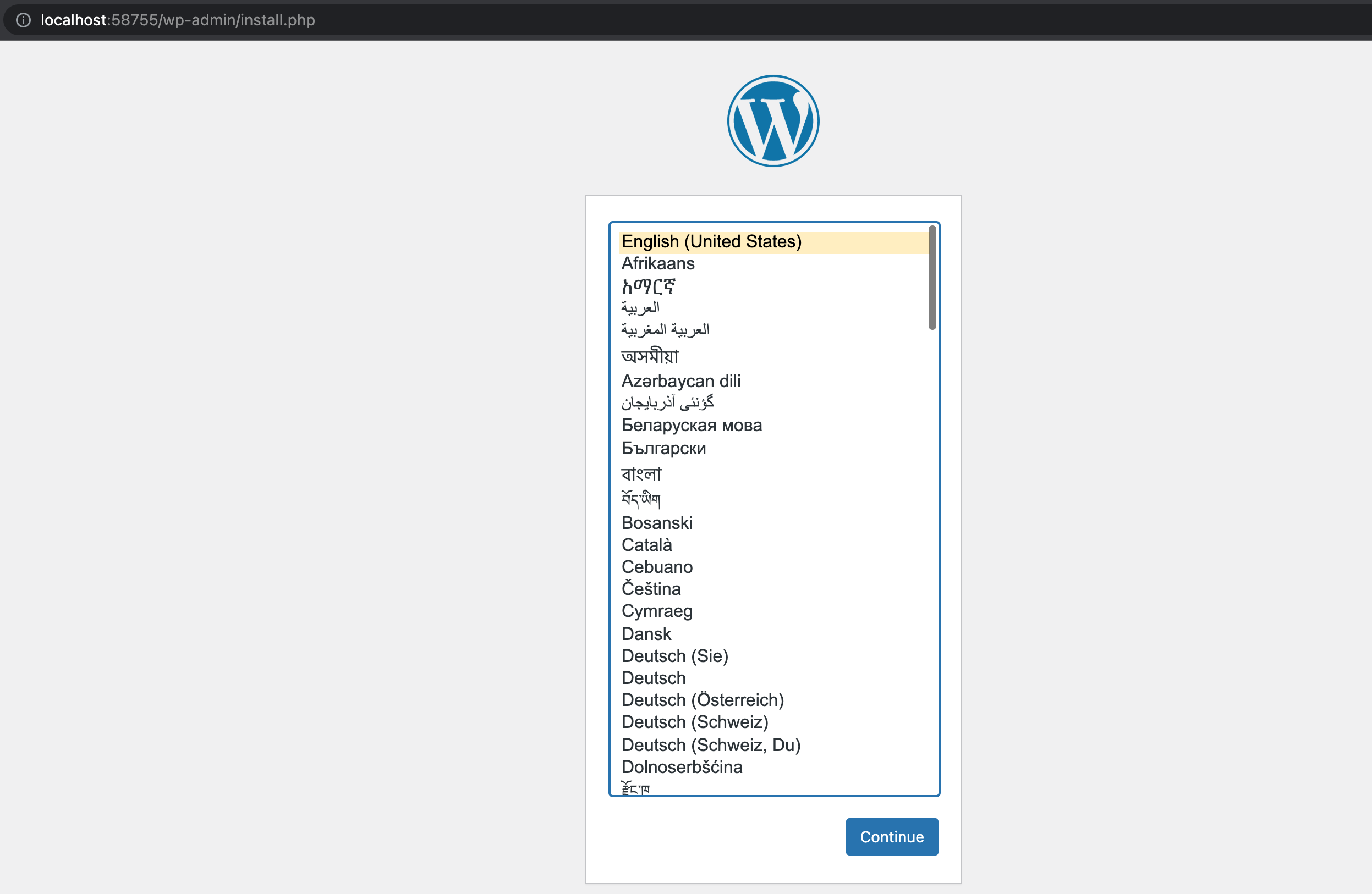The image size is (1372, 894).
Task: Choose Azərbaycan dili in the list
Action: [680, 382]
